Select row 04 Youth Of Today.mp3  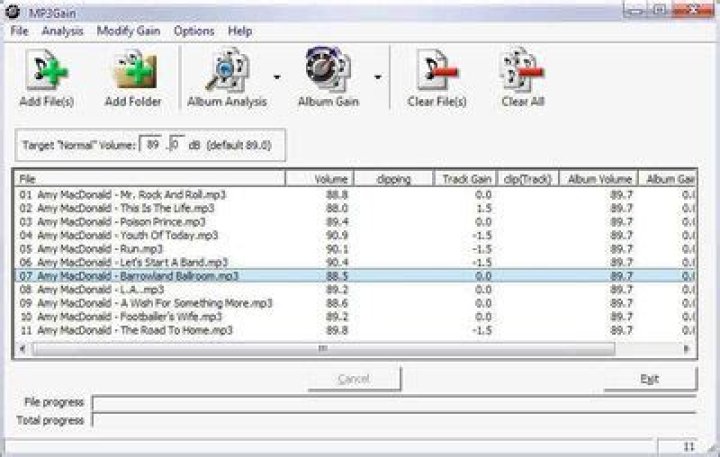pos(354,235)
